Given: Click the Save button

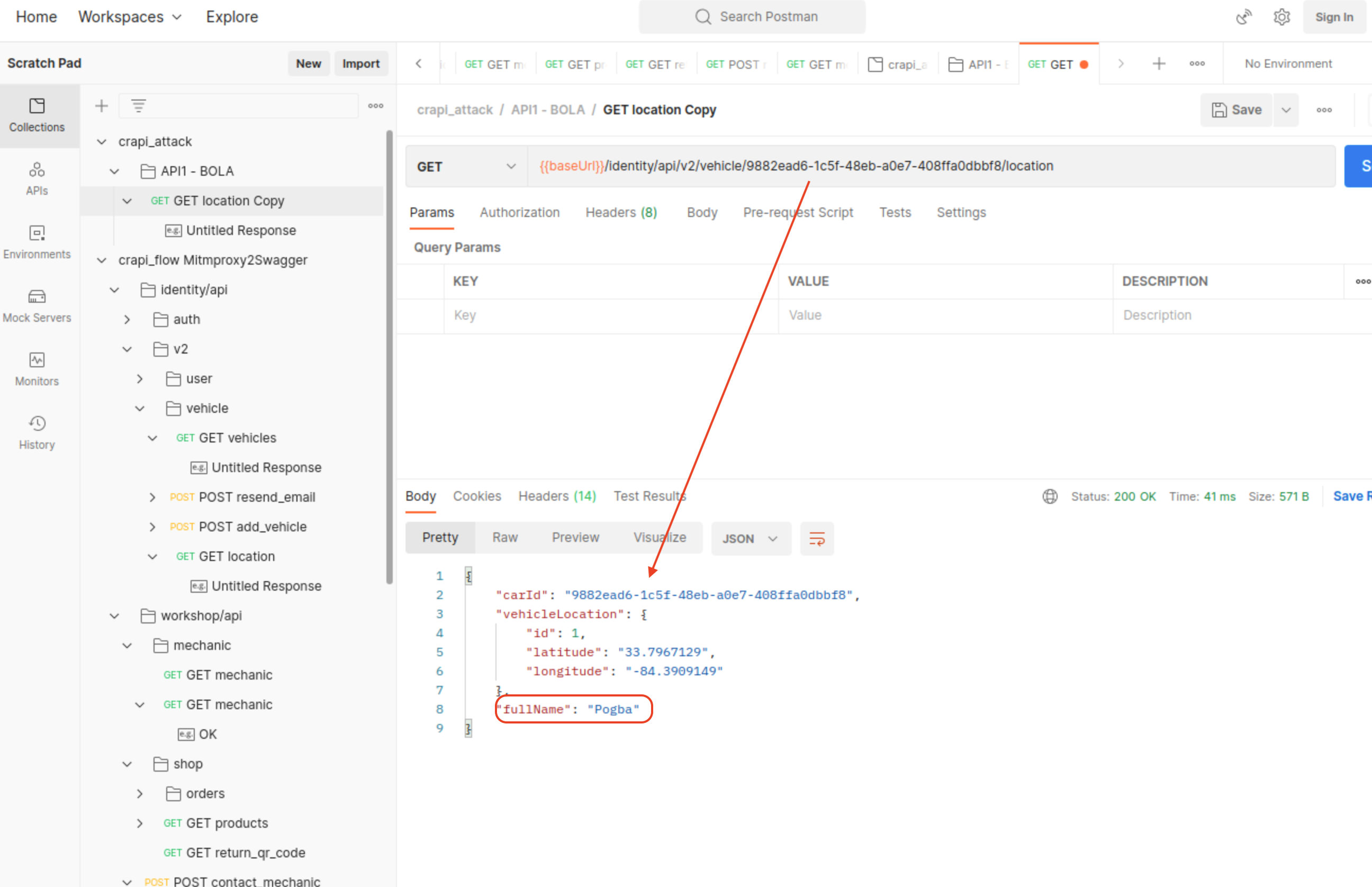Looking at the screenshot, I should 1236,110.
